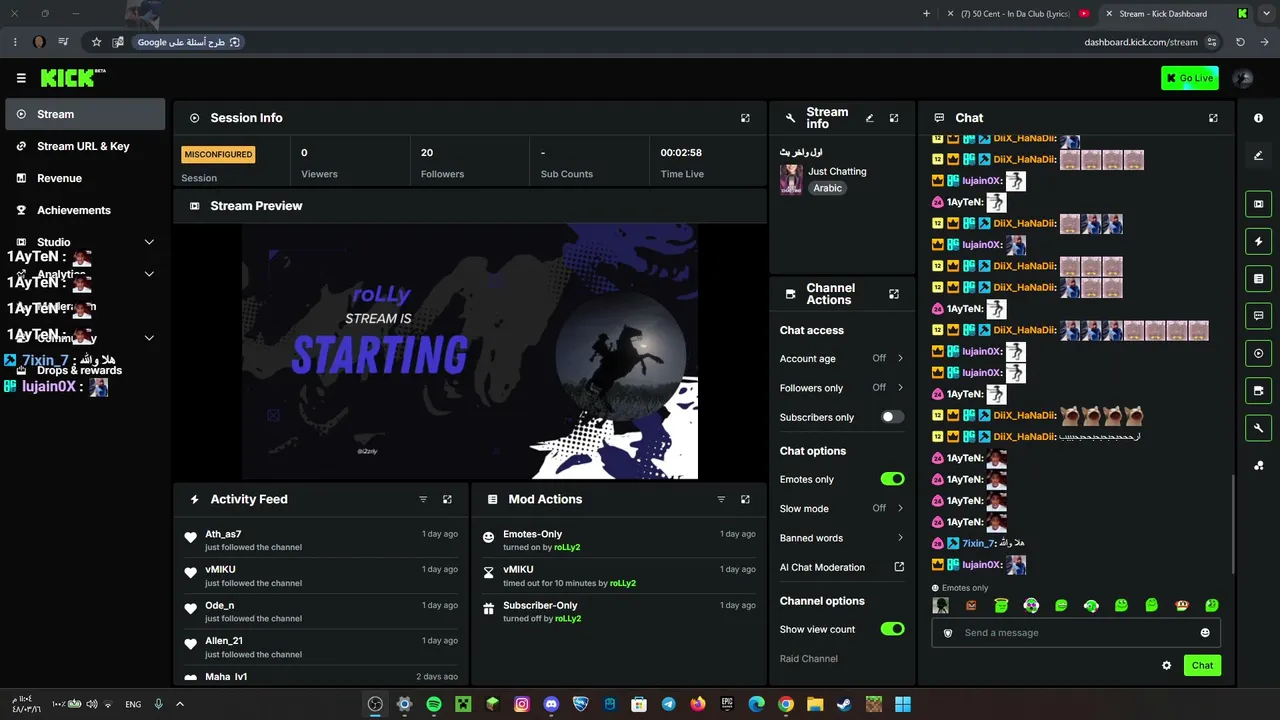
Task: Open a new browser tab
Action: click(x=926, y=14)
